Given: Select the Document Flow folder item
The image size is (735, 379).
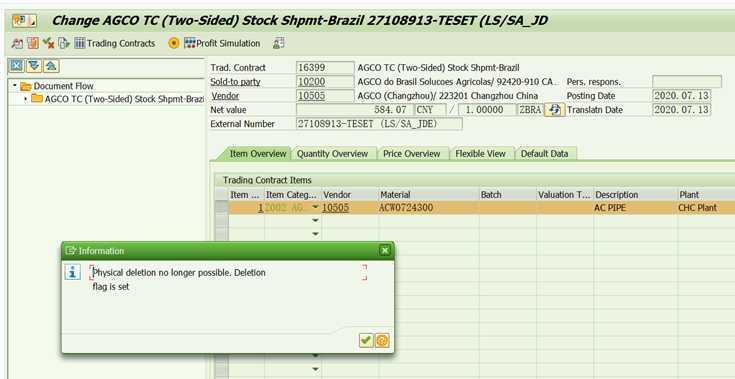Looking at the screenshot, I should pyautogui.click(x=57, y=86).
